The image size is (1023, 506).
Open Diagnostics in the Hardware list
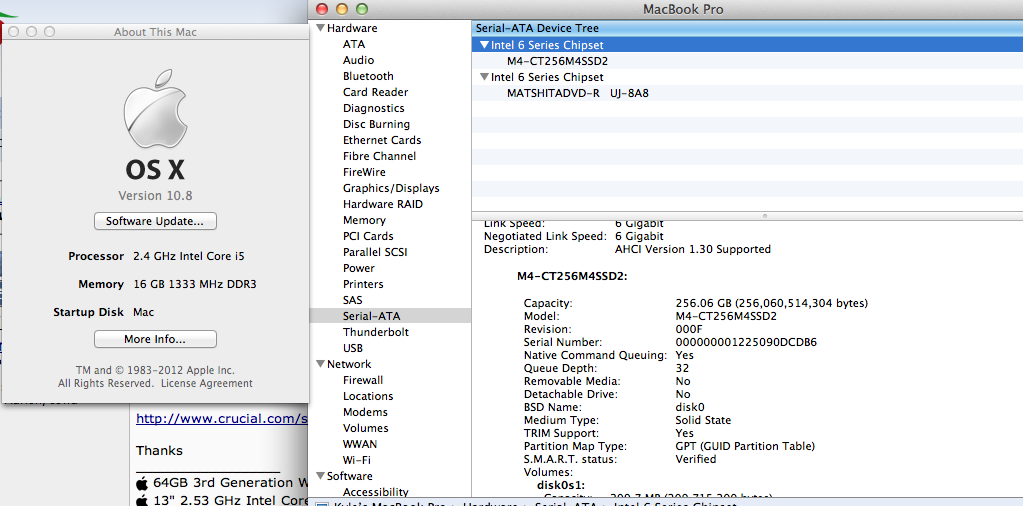click(x=373, y=108)
